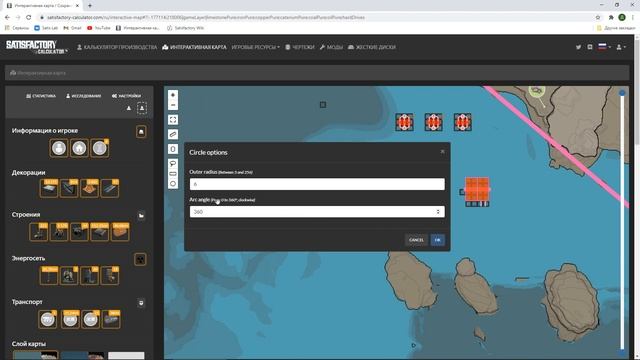640x360 pixels.
Task: Open Интерактивная карта page
Action: pos(194,47)
